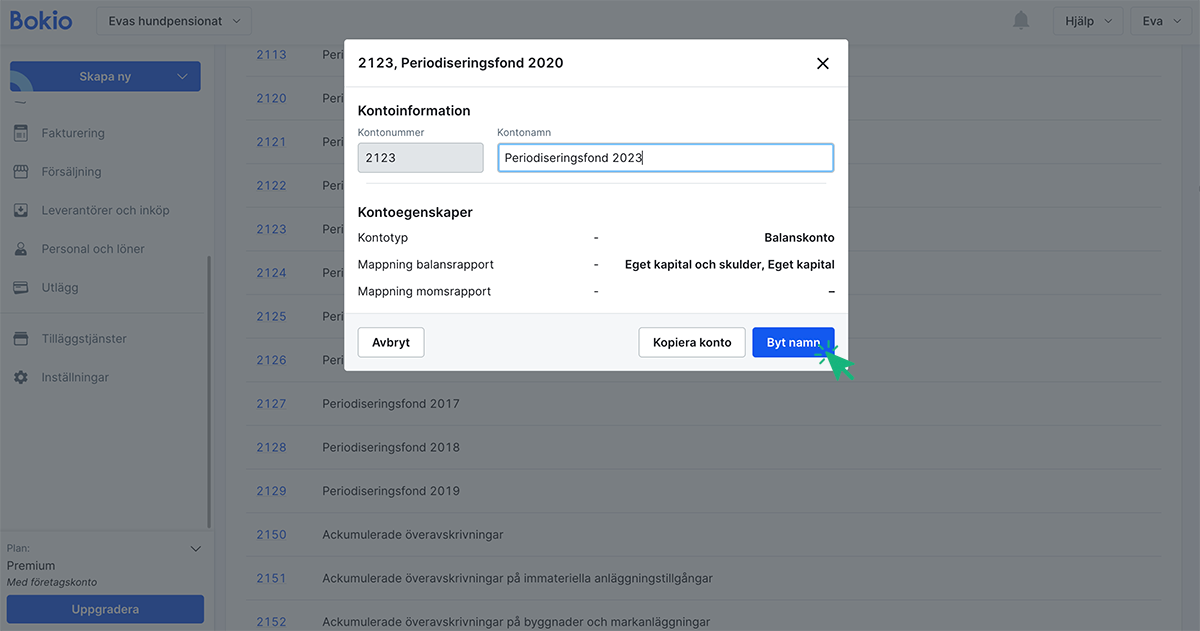1200x631 pixels.
Task: Click the Bokio logo
Action: click(41, 19)
